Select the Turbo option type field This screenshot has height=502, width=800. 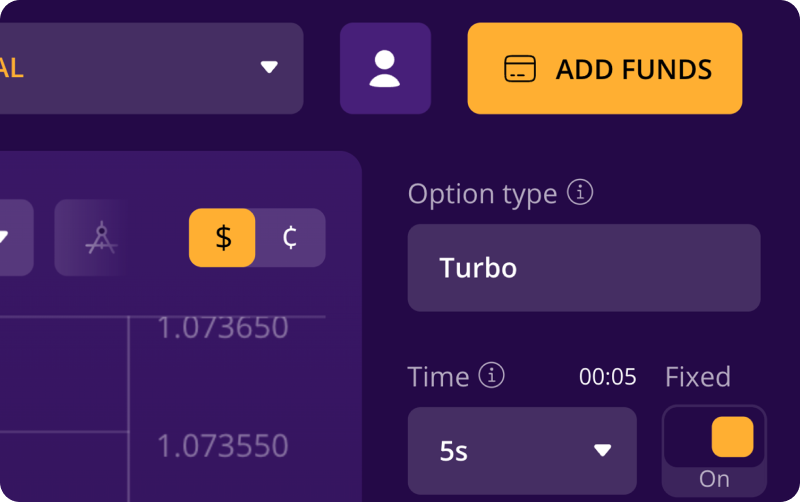pos(584,268)
